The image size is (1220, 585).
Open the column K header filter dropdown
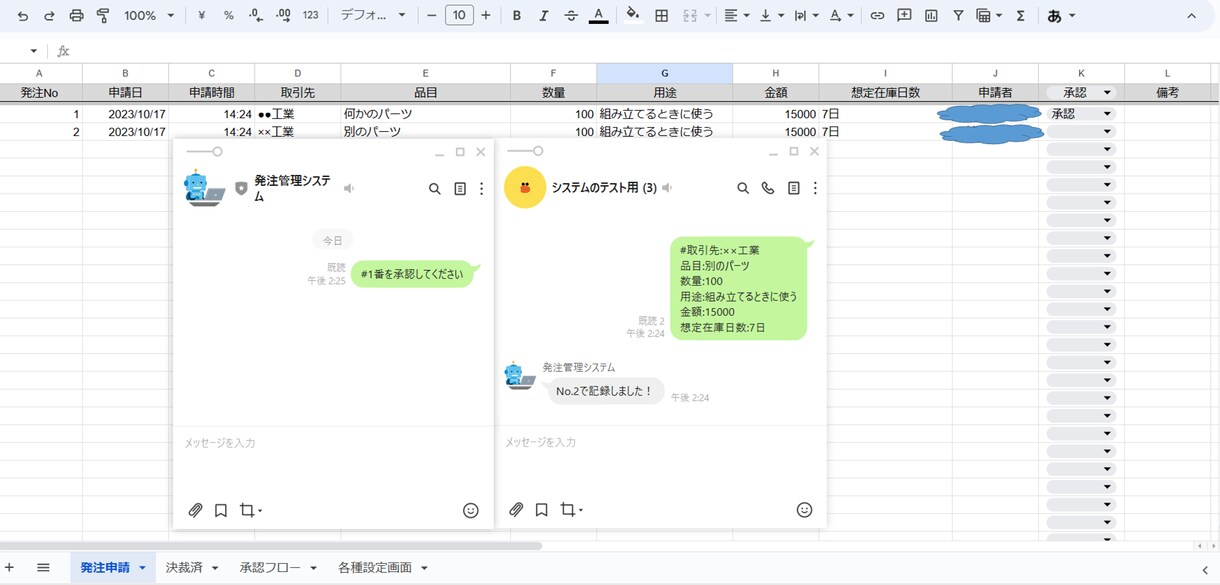(1107, 93)
